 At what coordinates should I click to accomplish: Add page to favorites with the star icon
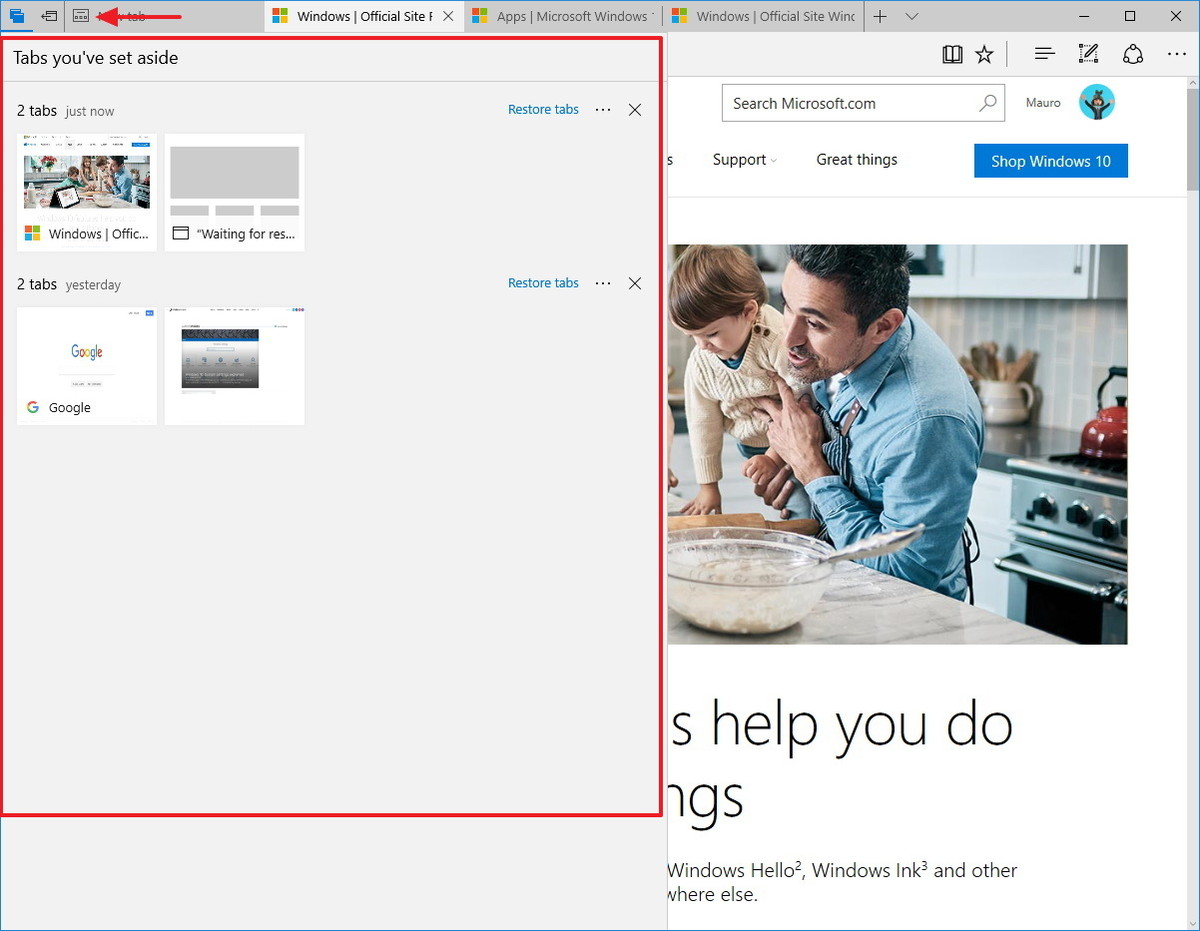985,53
